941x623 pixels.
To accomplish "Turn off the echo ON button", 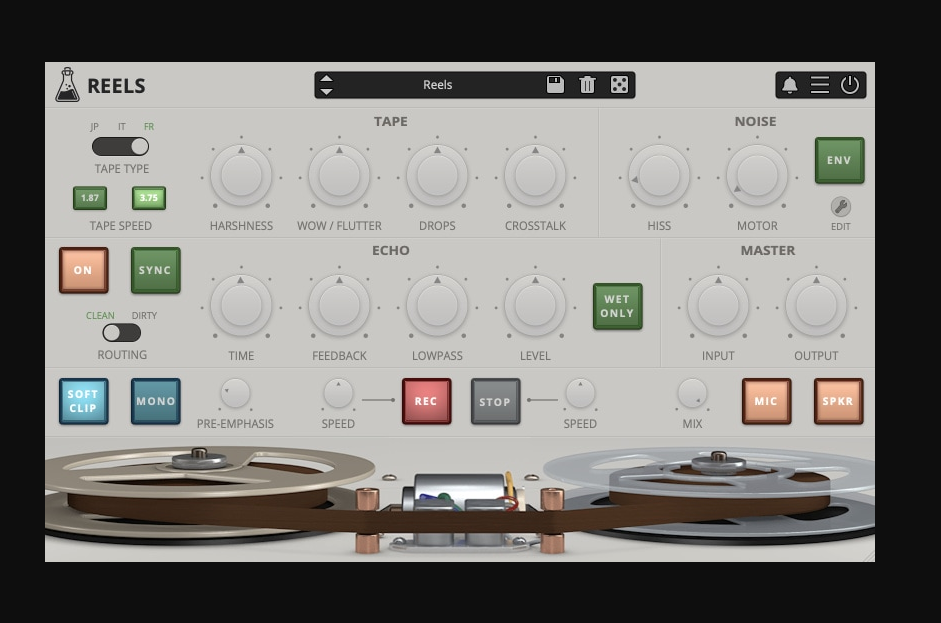I will tap(83, 270).
